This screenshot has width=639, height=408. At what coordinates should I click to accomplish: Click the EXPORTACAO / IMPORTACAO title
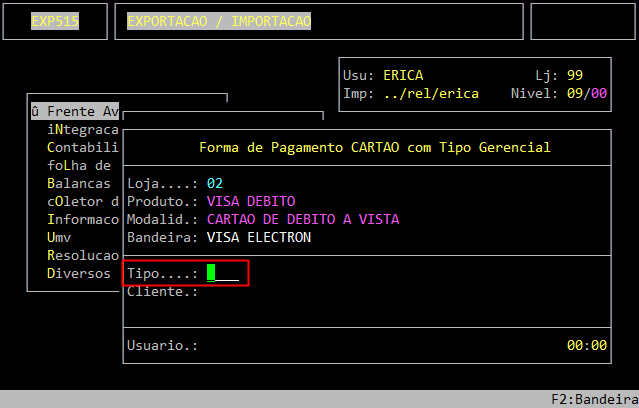point(219,21)
